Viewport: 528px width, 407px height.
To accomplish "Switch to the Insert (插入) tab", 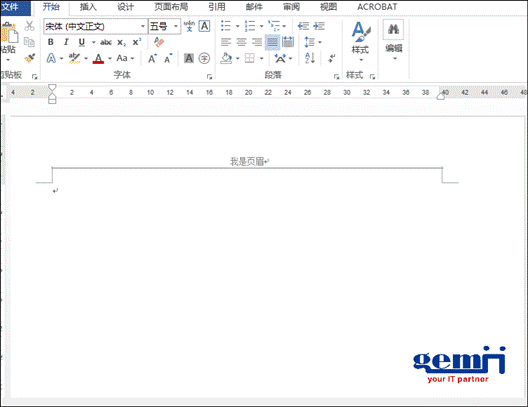I will pos(88,7).
